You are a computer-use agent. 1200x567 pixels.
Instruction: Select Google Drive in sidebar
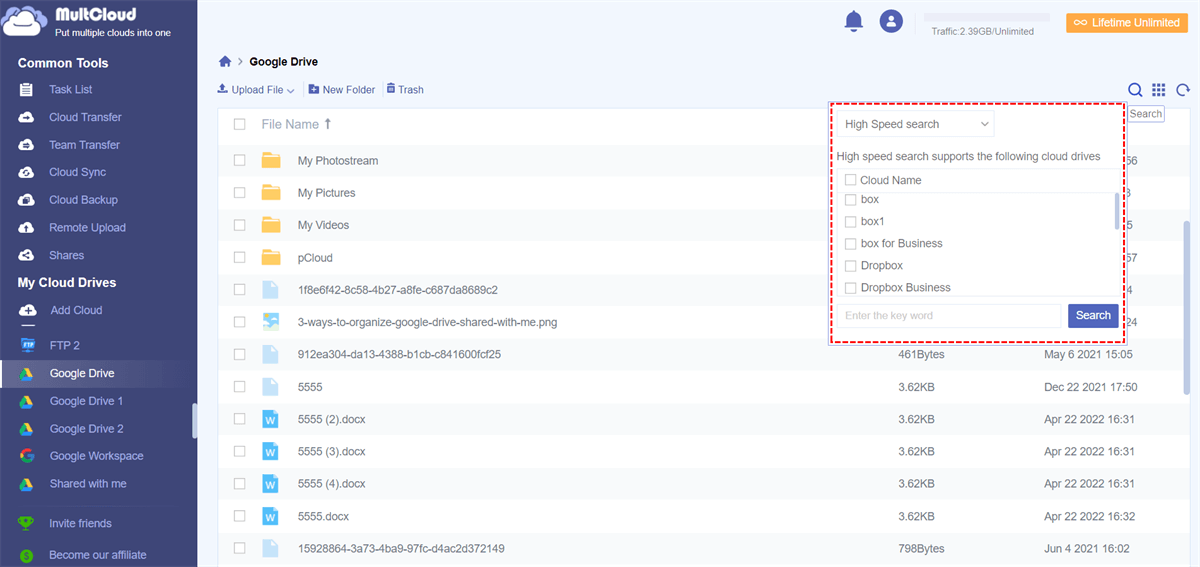82,373
